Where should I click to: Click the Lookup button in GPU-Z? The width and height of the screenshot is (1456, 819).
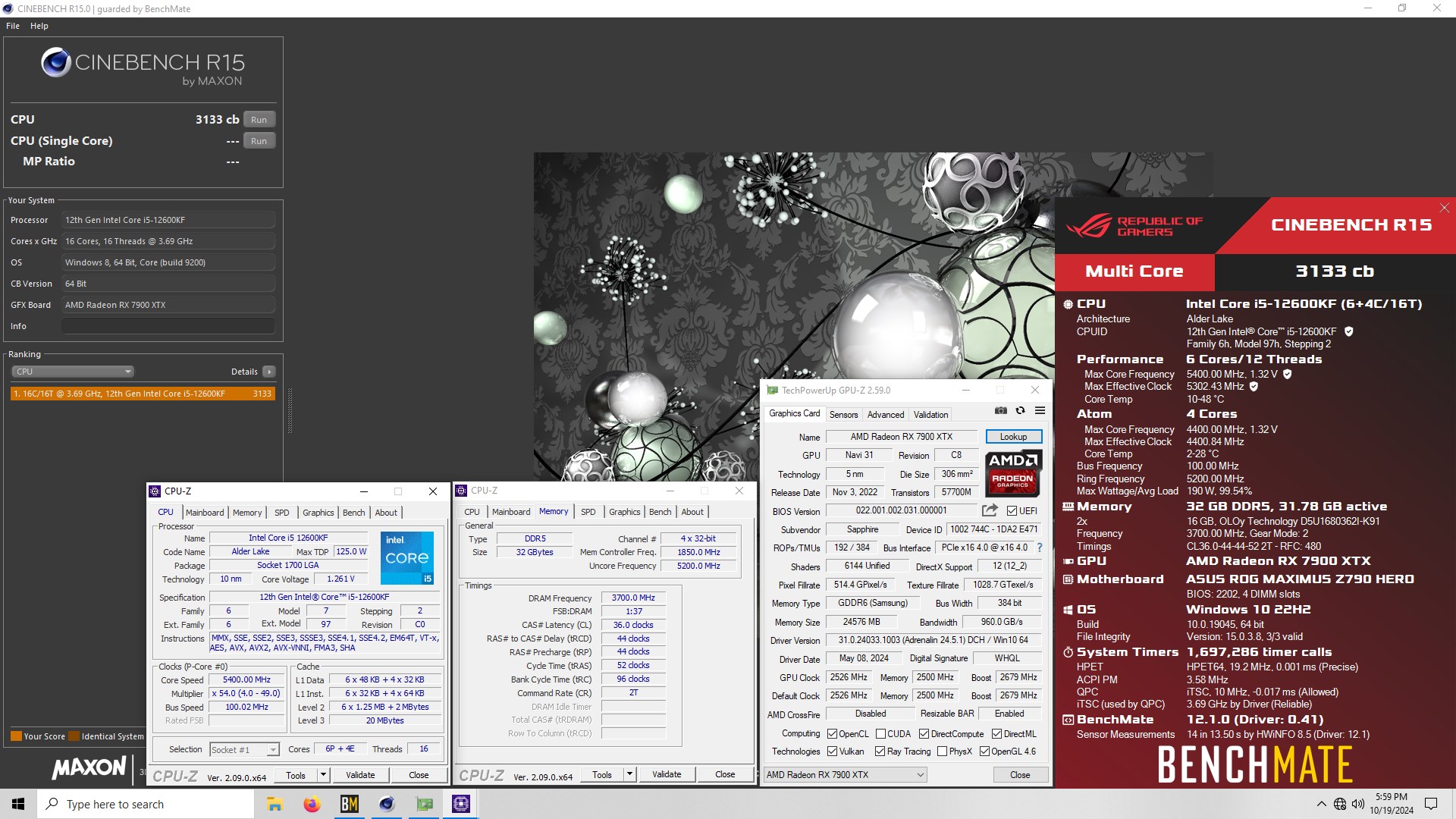coord(1014,437)
